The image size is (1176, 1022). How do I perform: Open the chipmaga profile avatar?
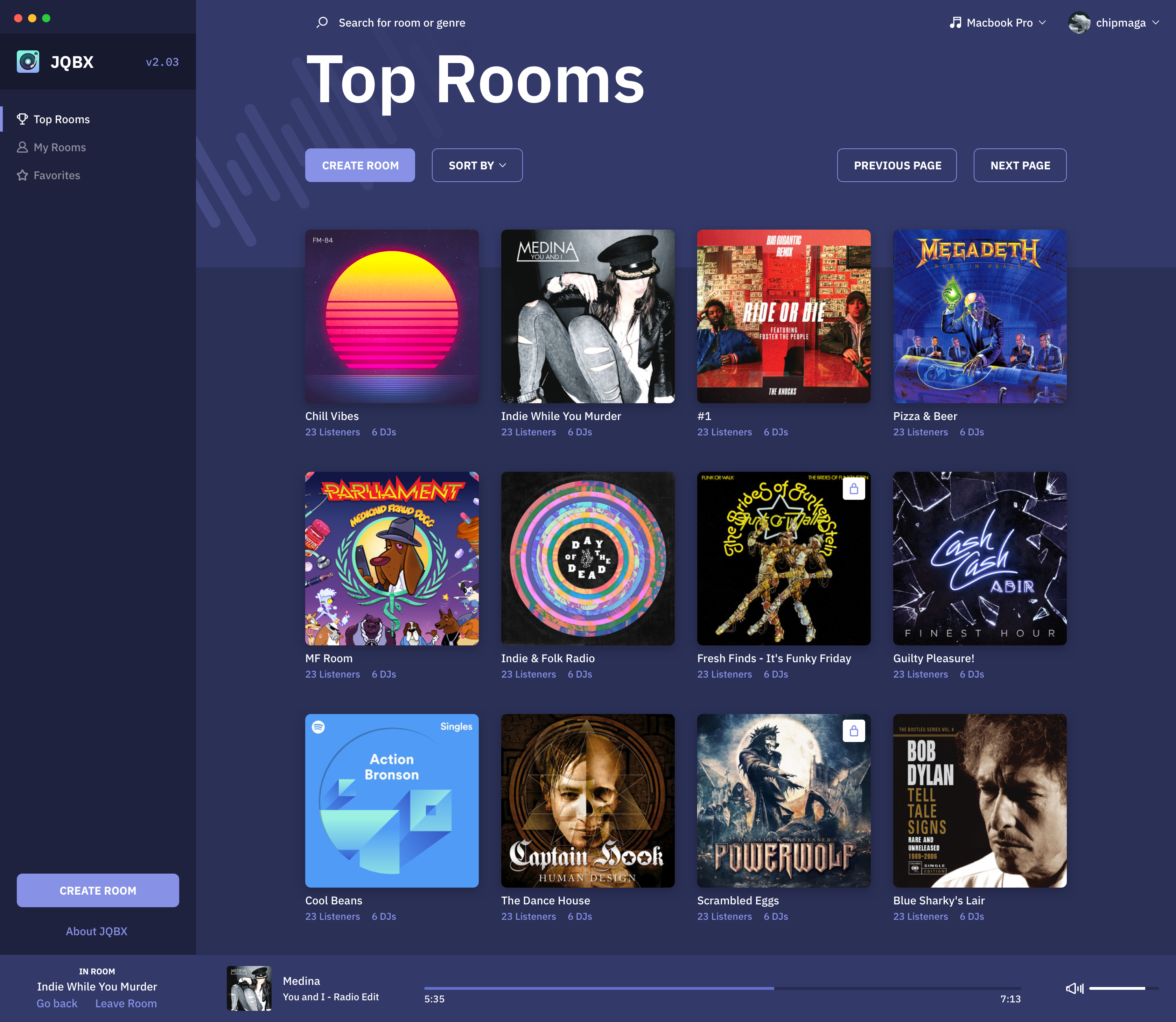point(1079,22)
